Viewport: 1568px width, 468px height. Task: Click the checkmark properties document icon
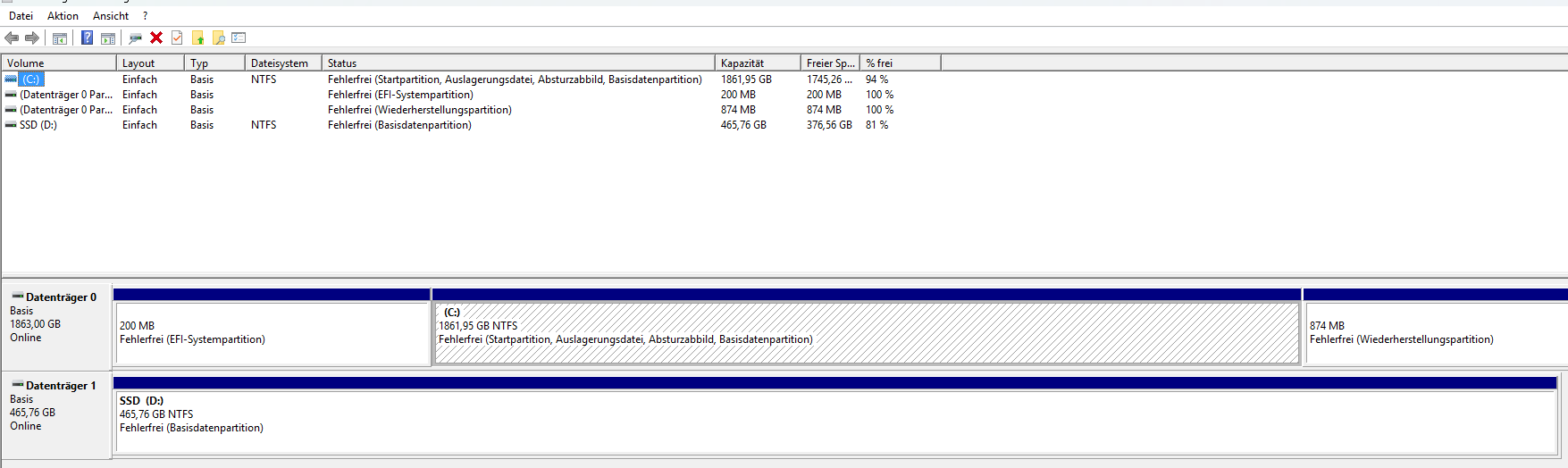pos(177,38)
